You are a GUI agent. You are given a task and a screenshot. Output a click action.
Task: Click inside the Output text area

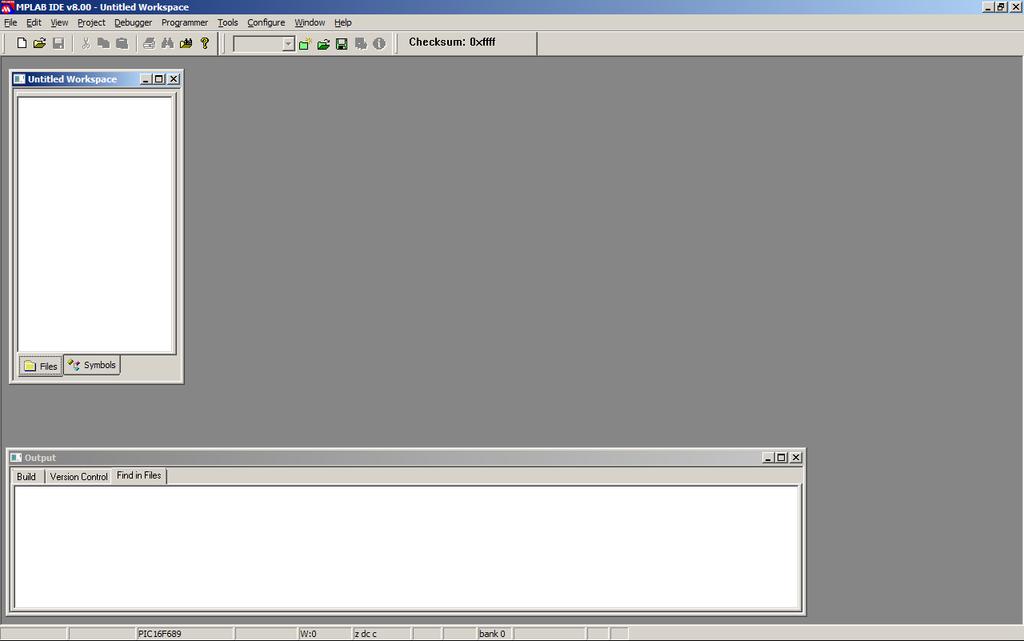click(407, 547)
